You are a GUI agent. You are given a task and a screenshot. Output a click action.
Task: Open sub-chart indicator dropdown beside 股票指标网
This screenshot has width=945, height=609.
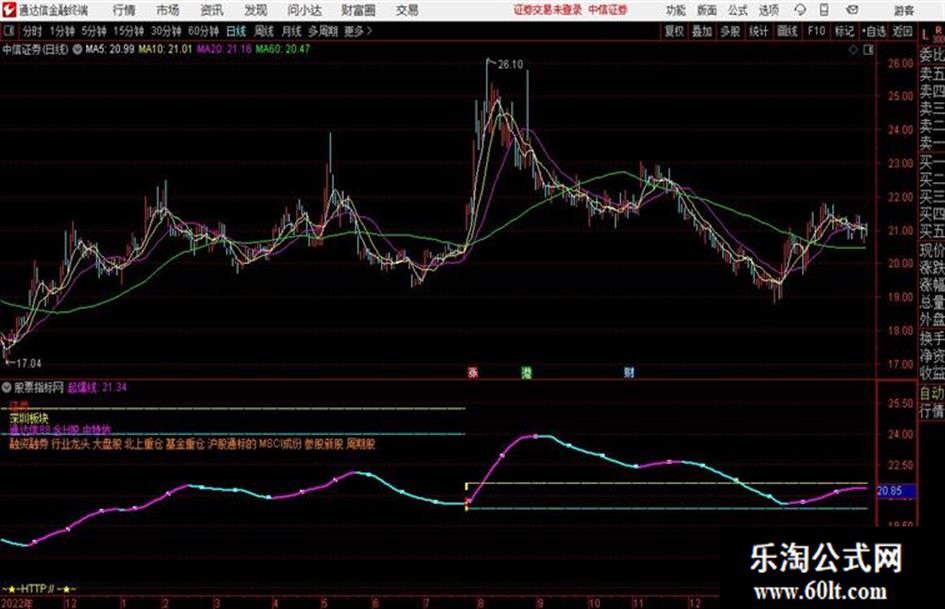7,388
